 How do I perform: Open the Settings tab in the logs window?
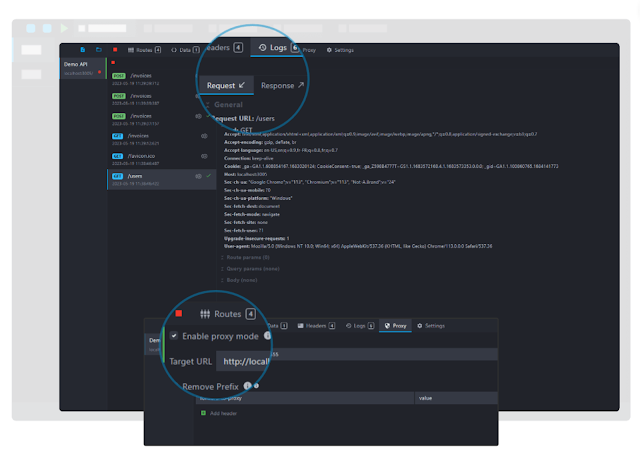point(340,50)
